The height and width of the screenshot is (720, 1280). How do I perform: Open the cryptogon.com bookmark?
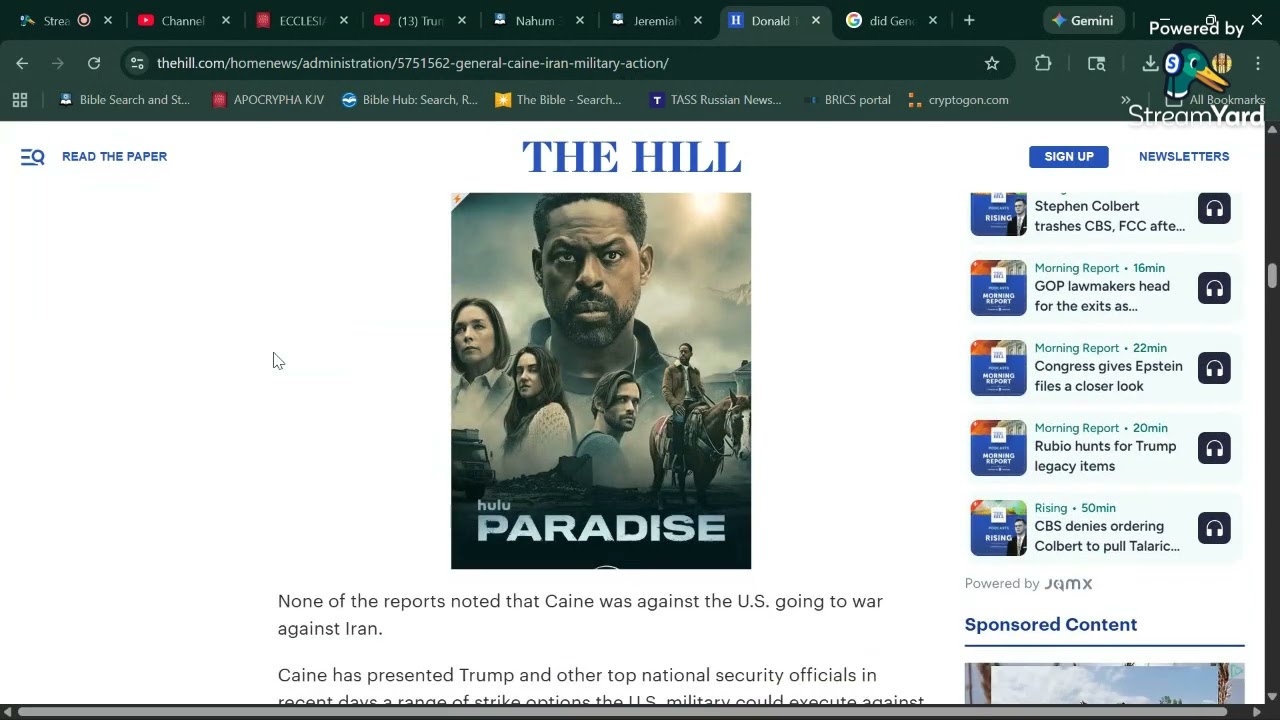pyautogui.click(x=959, y=100)
